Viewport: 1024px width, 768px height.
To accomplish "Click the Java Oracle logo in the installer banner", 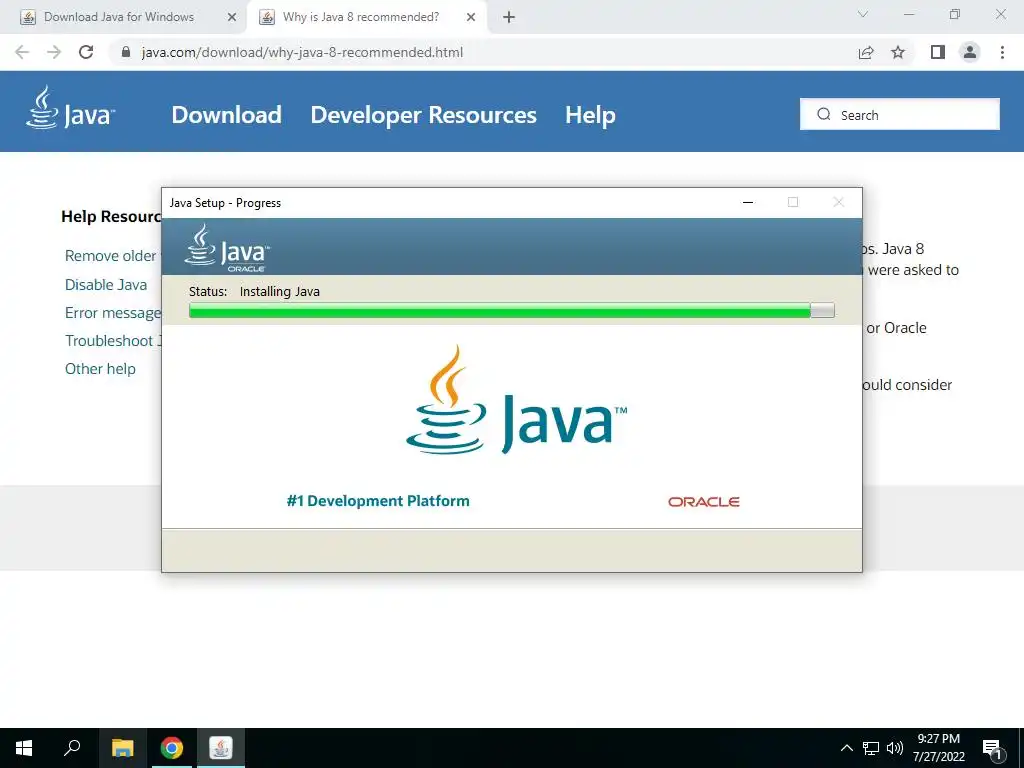I will 227,248.
